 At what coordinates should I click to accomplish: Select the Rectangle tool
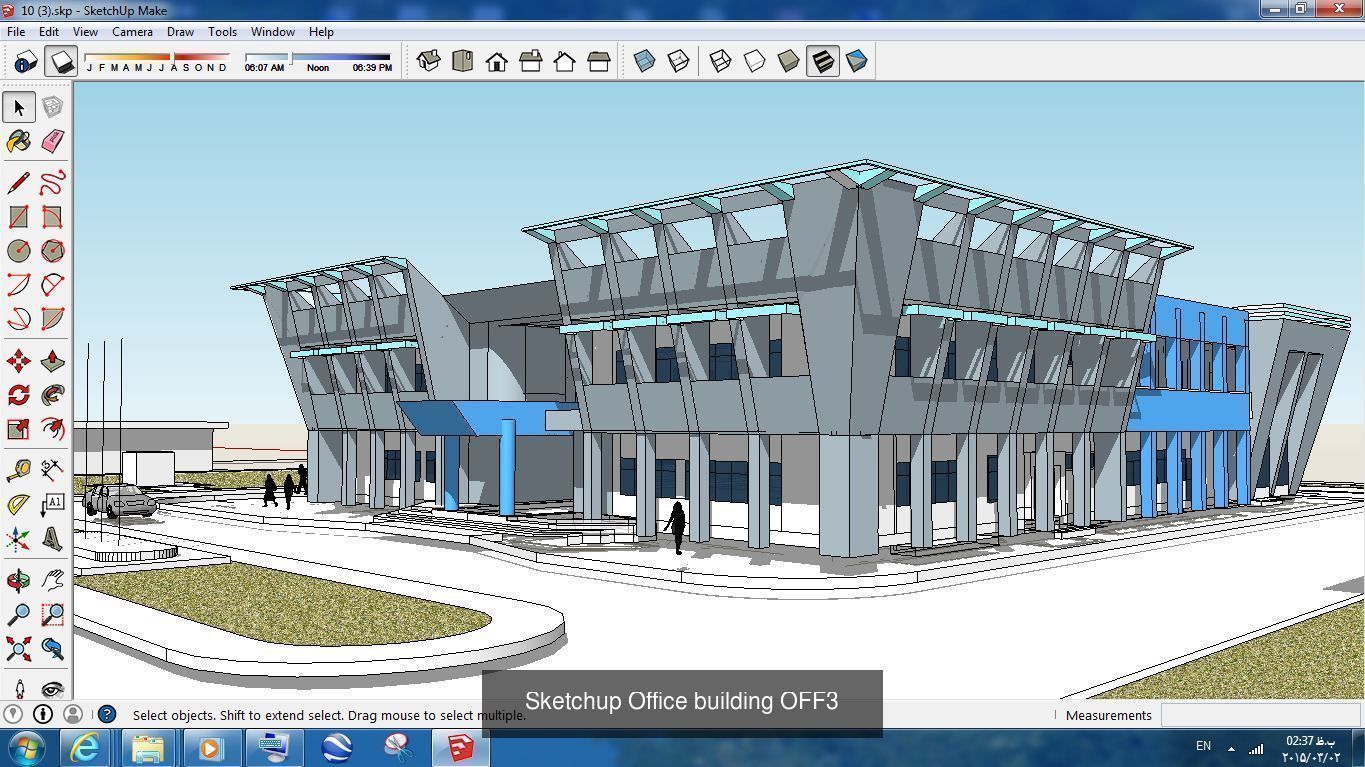[x=18, y=217]
